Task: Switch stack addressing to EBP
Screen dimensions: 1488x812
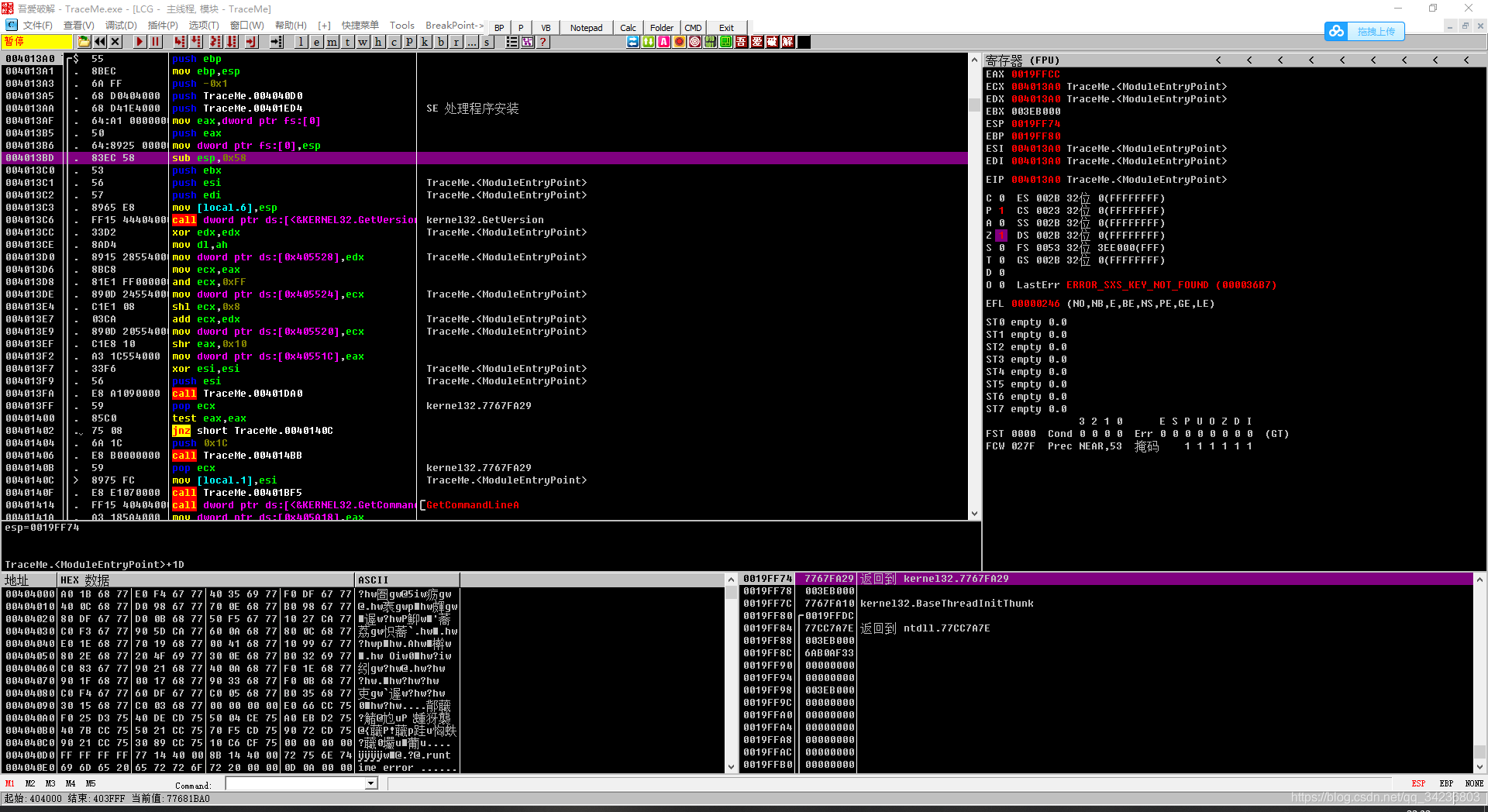Action: [1446, 783]
